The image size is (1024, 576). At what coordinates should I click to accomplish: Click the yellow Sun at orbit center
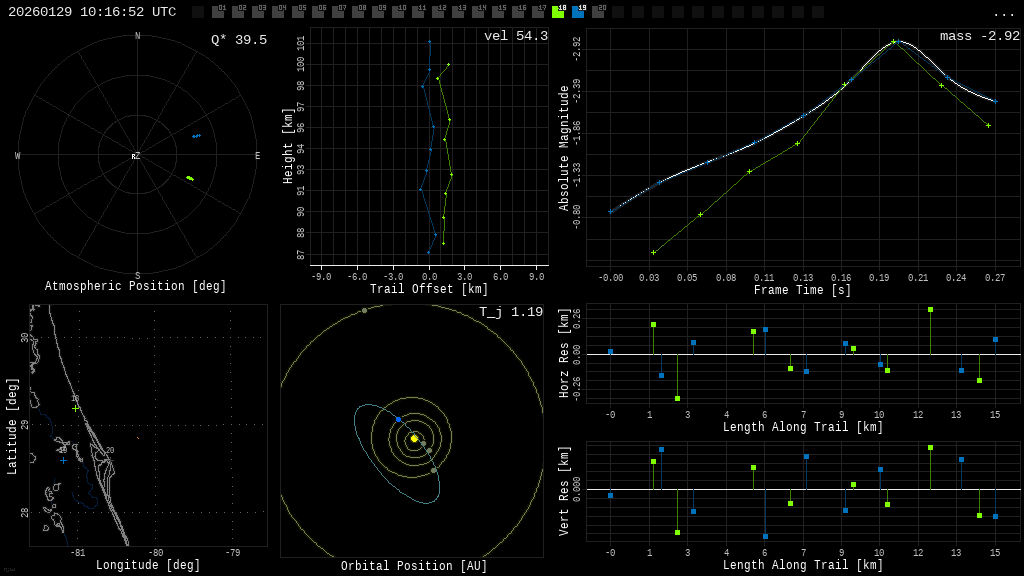[414, 439]
